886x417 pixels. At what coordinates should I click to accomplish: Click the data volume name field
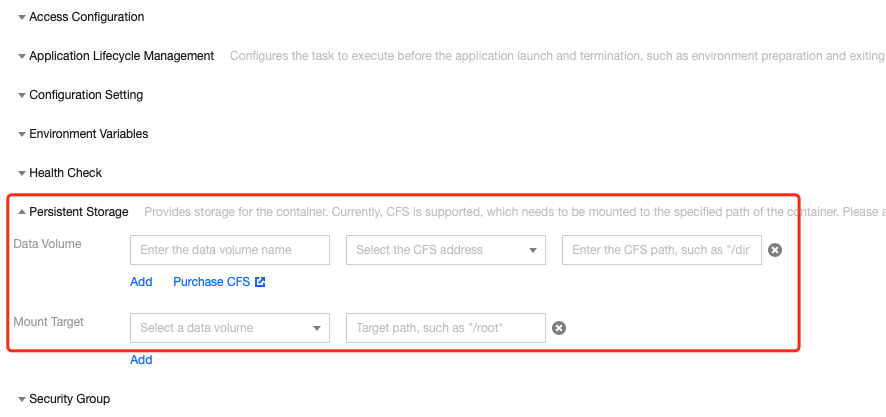tap(230, 250)
